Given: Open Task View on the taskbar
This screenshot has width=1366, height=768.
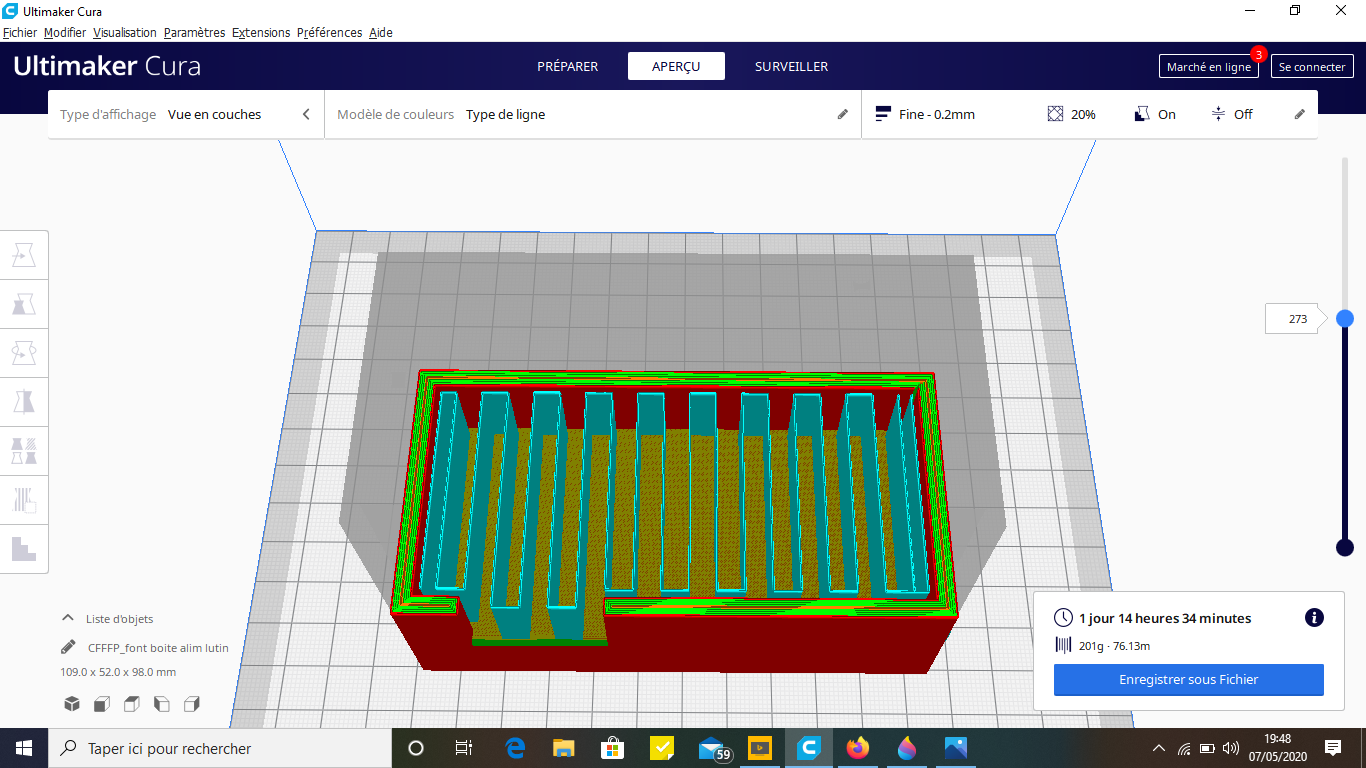Looking at the screenshot, I should [464, 748].
